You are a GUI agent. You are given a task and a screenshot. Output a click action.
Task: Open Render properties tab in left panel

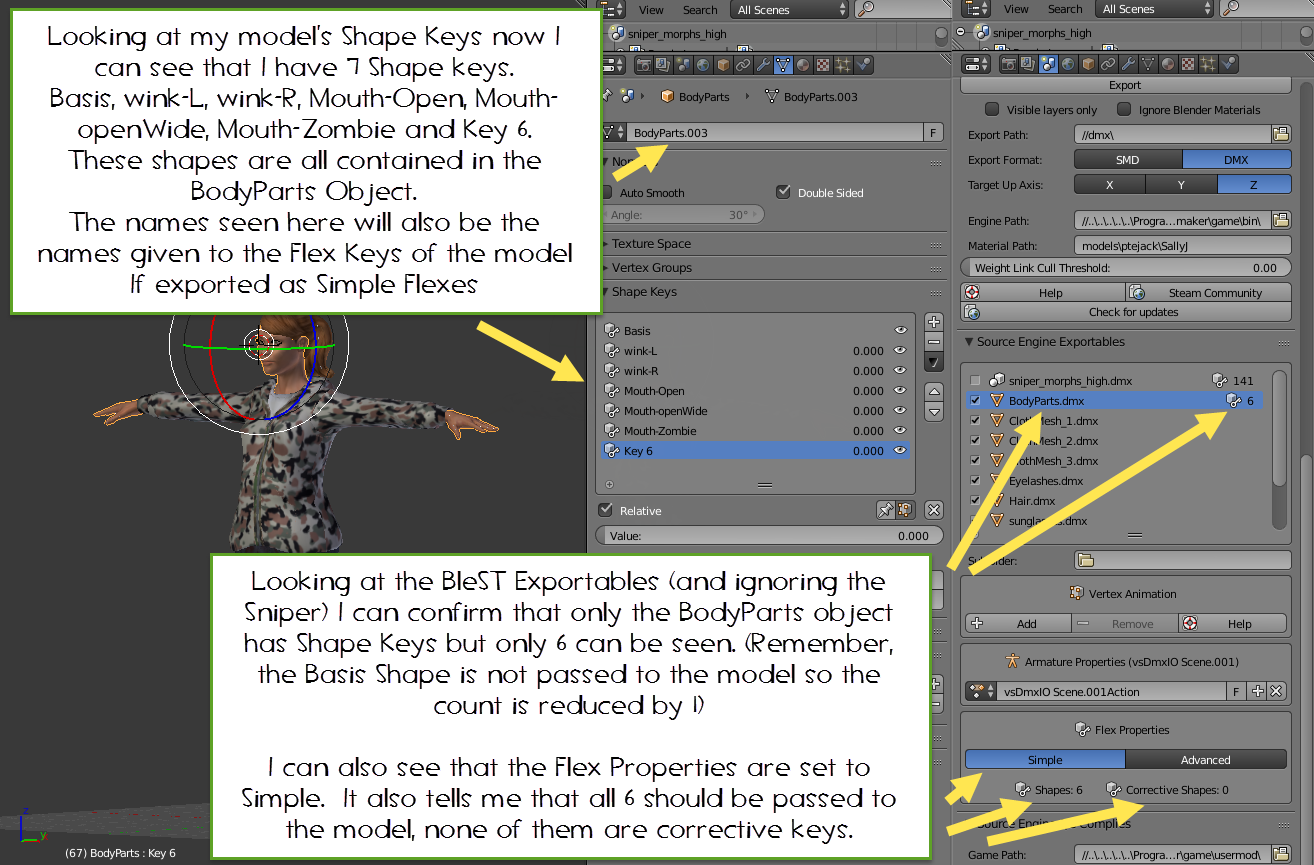point(644,65)
